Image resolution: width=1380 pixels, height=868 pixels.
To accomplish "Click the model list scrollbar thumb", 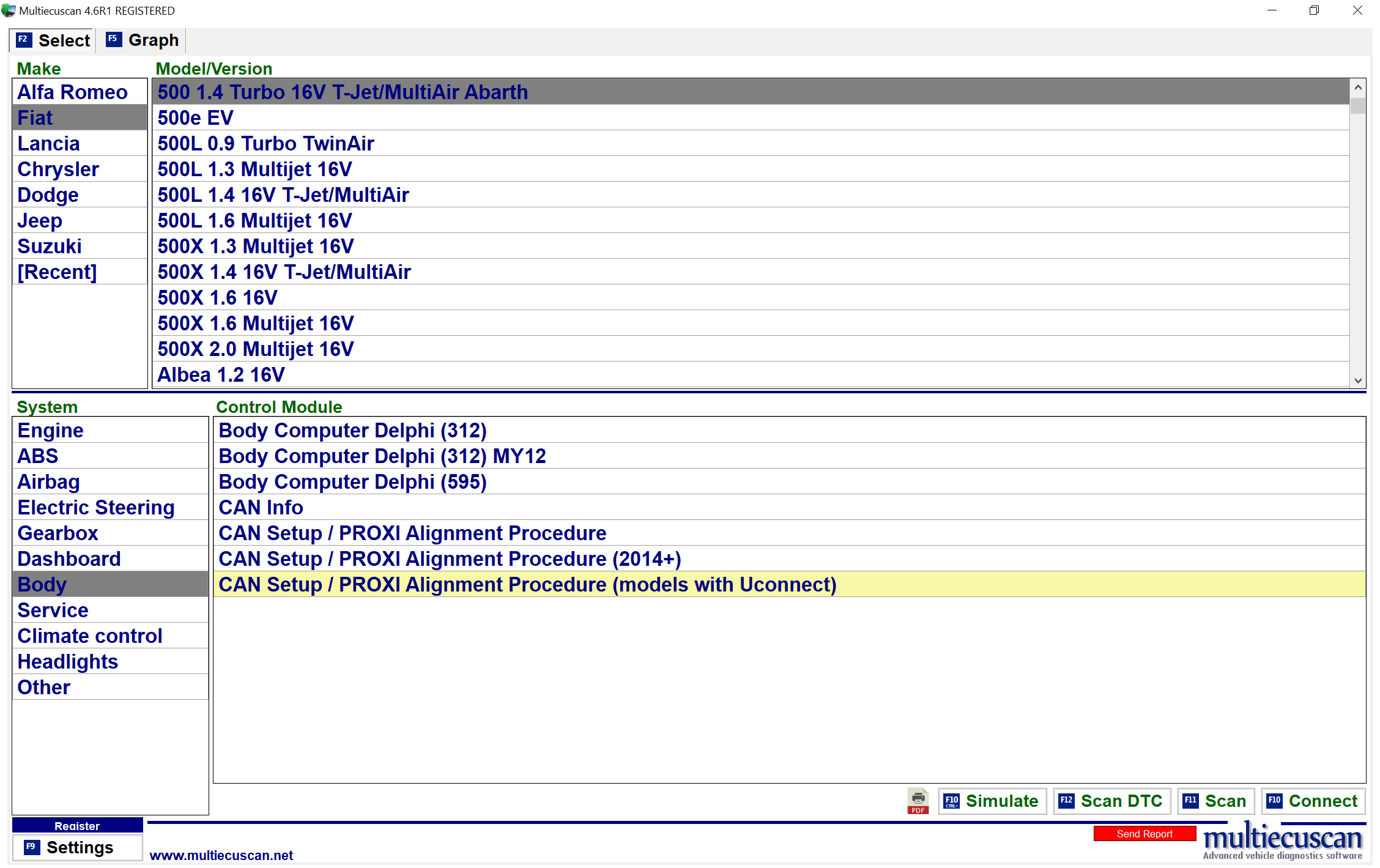I will [1358, 105].
